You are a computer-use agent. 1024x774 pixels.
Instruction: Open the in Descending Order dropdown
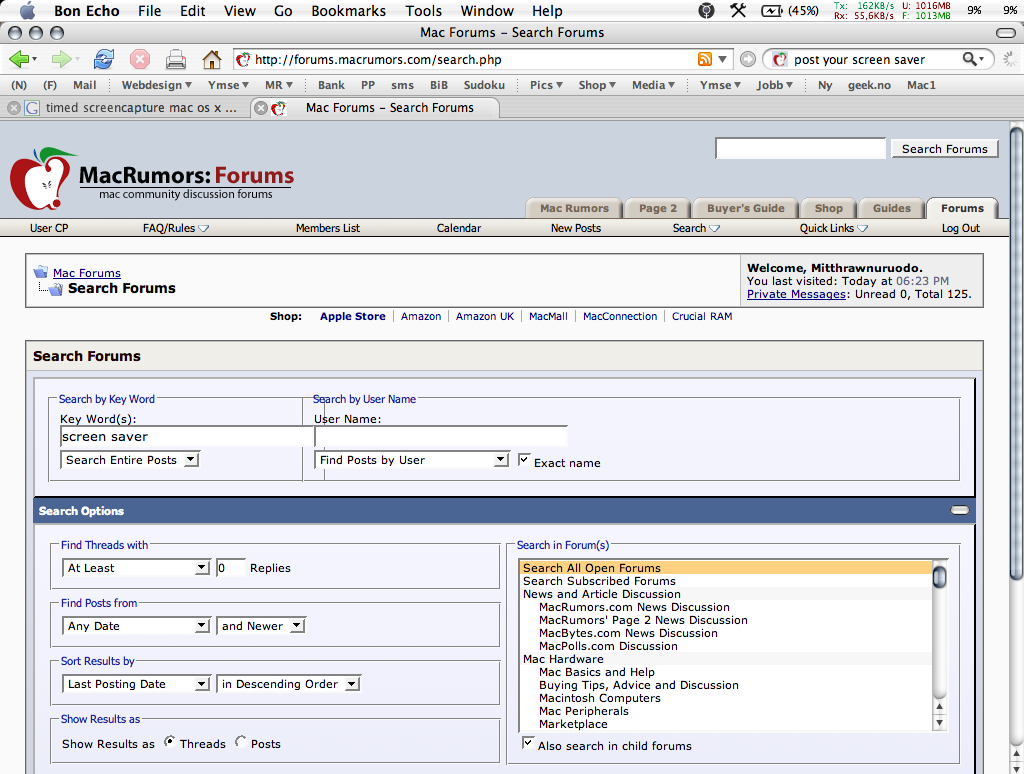point(289,684)
